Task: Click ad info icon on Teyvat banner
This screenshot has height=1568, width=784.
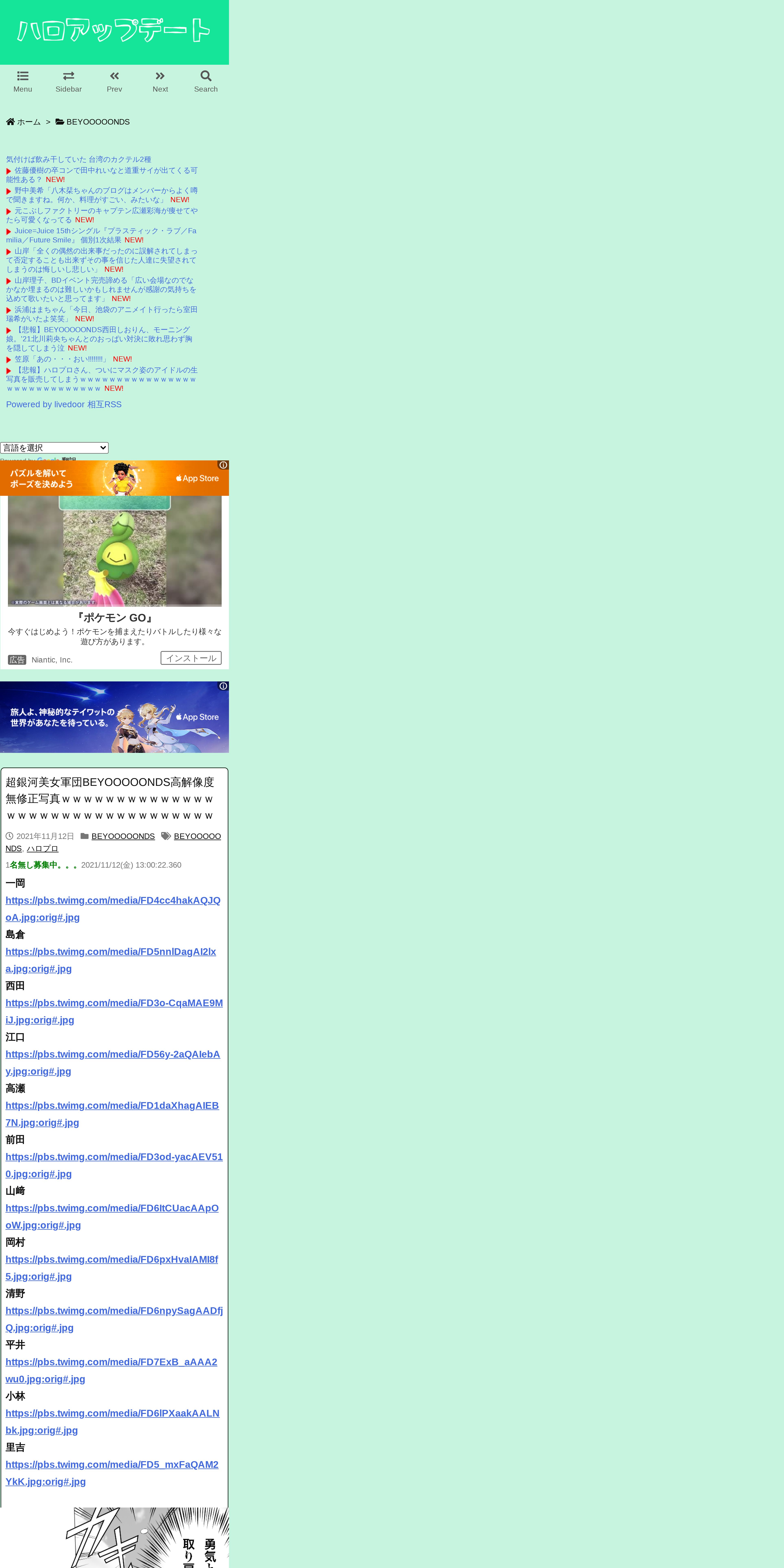Action: 223,686
